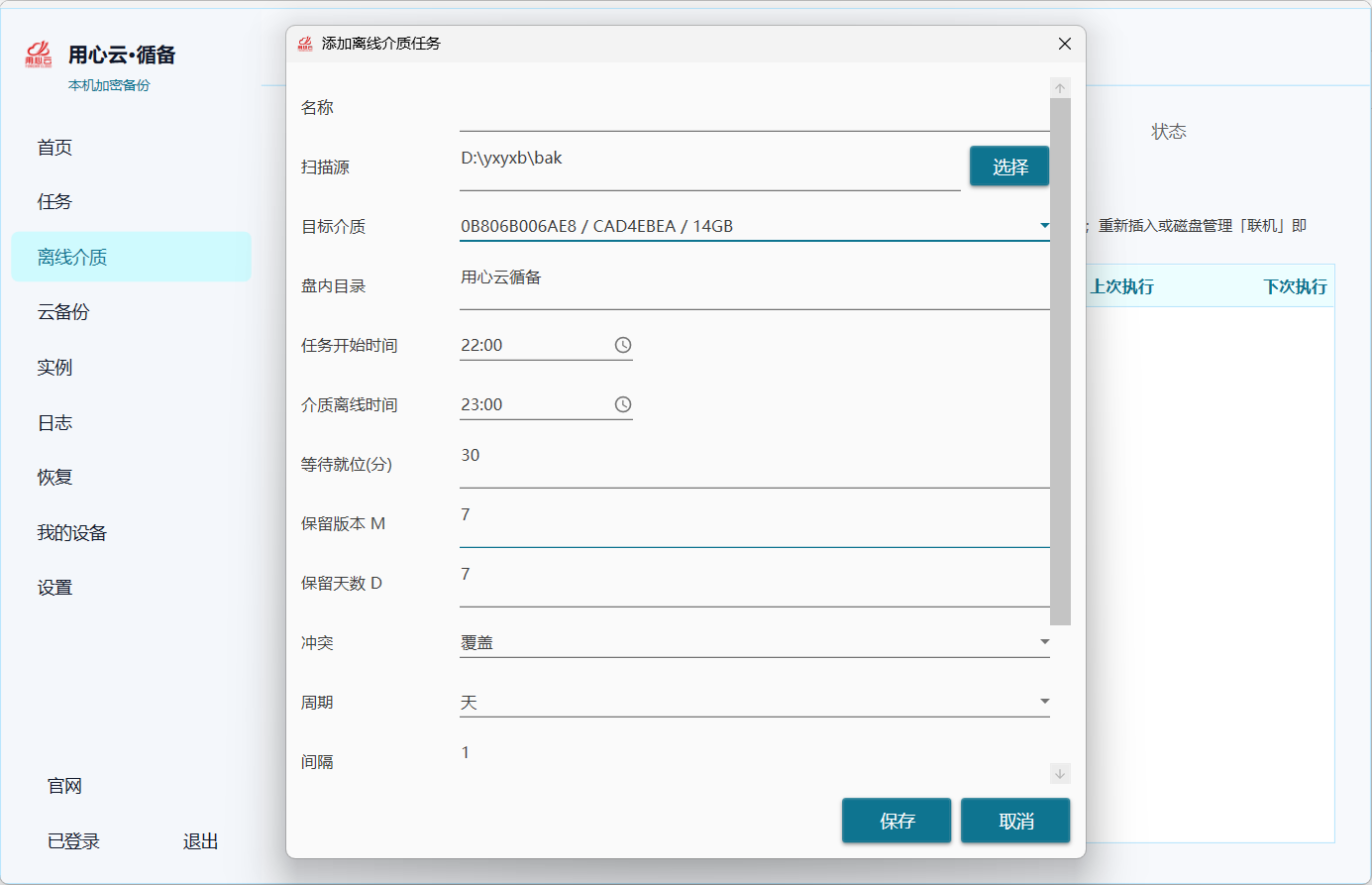Click the scroll down arrow in the dialog
This screenshot has width=1372, height=885.
pos(1060,774)
